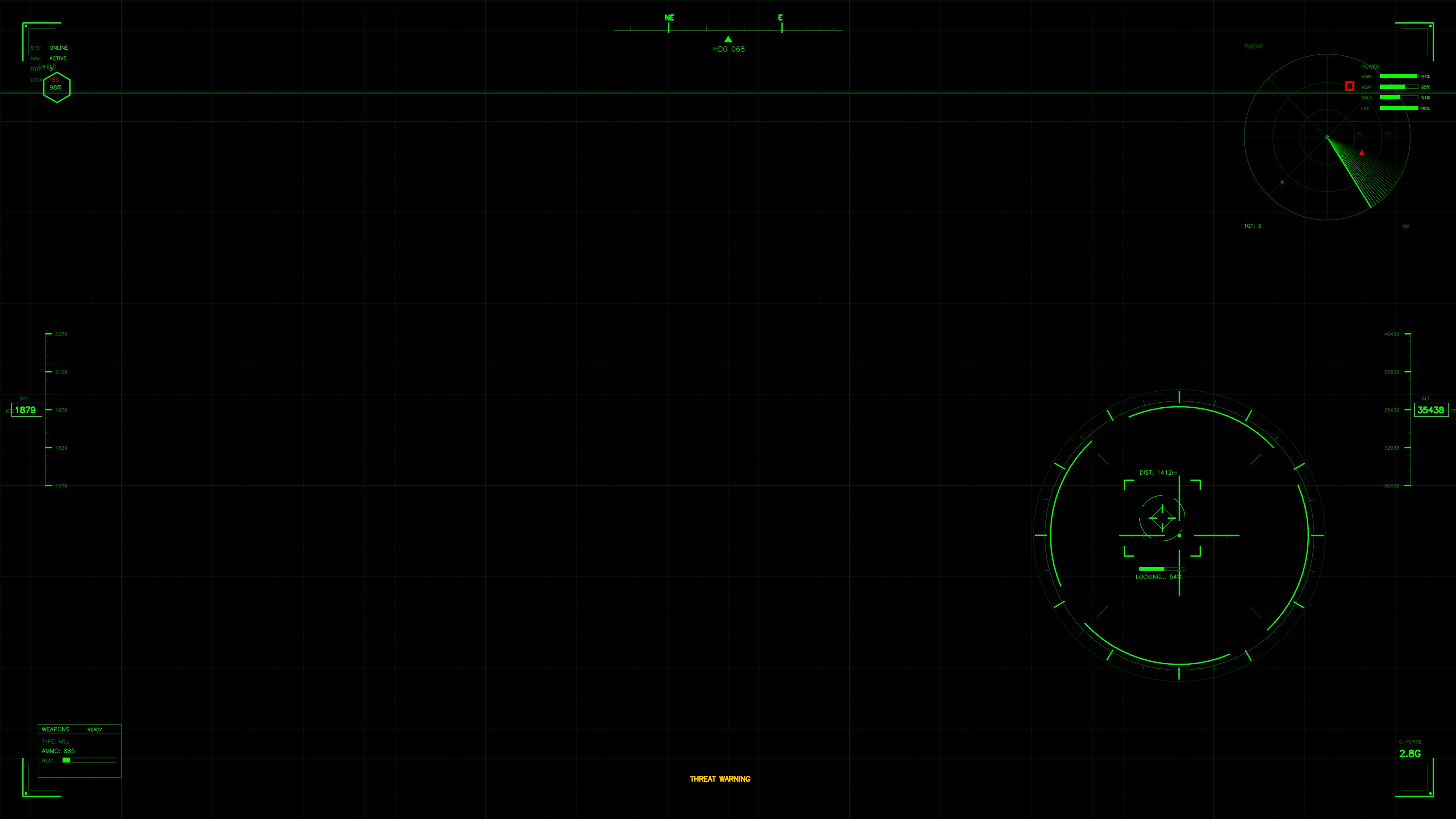Click the THREAT WARNING alert text
This screenshot has width=1456, height=819.
pyautogui.click(x=720, y=778)
